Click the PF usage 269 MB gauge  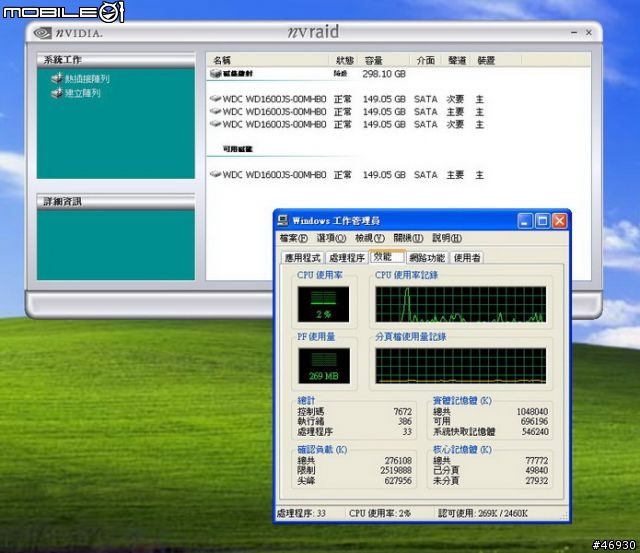coord(324,366)
